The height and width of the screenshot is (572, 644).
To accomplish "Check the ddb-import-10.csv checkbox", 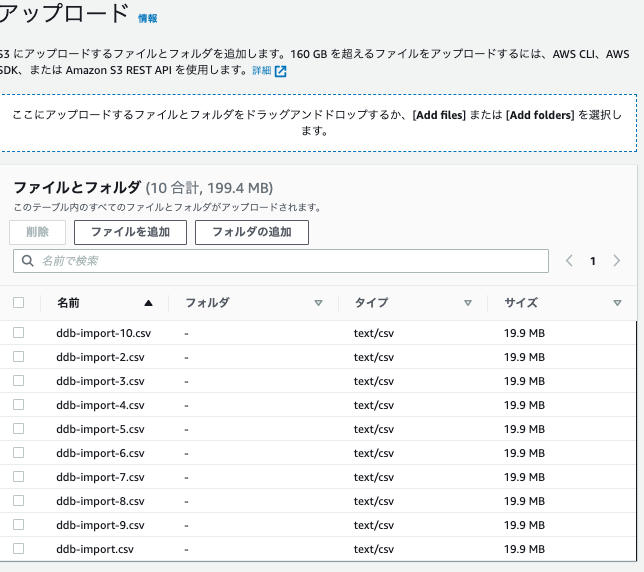I will tap(18, 332).
